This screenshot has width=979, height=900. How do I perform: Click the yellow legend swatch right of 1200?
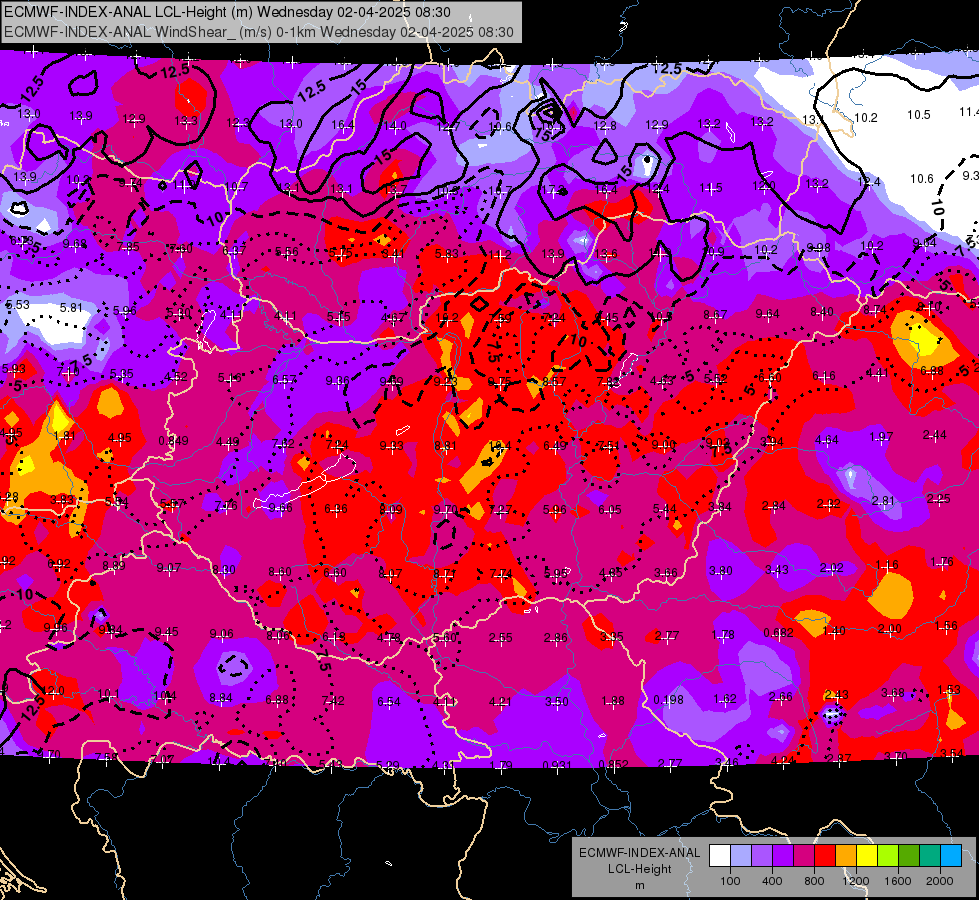(x=867, y=856)
